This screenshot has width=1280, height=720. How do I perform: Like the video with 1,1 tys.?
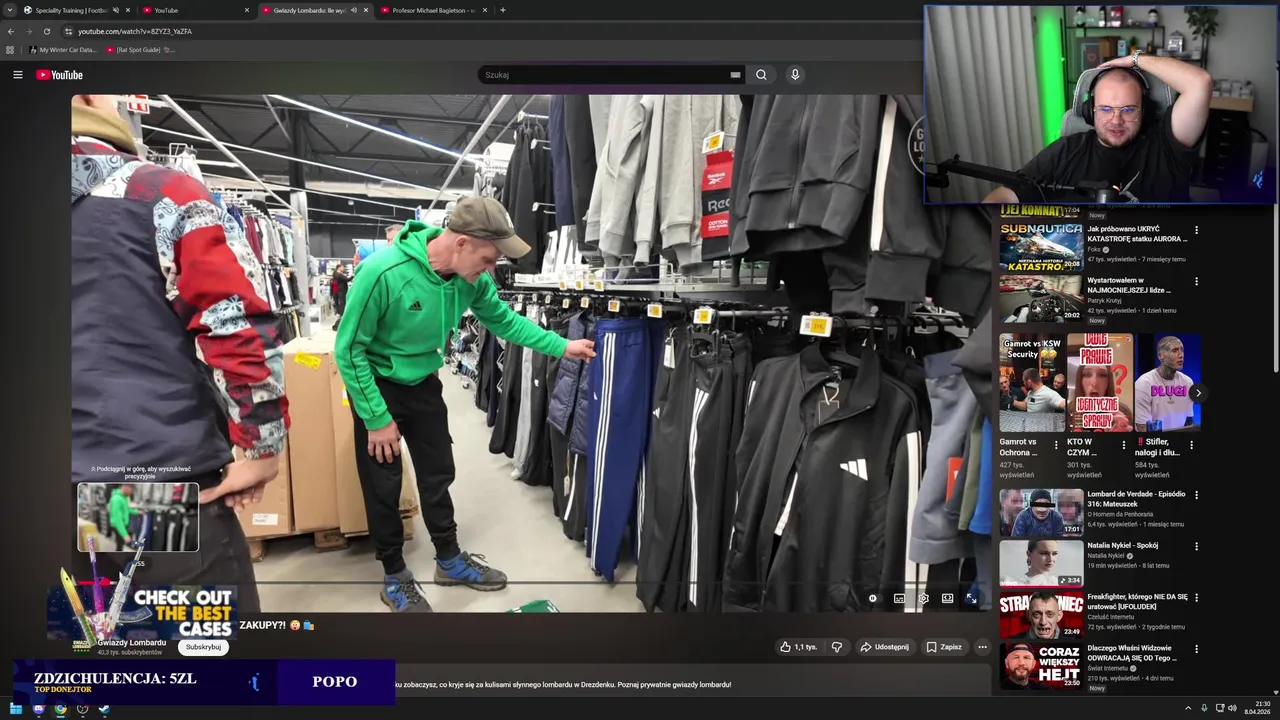798,647
